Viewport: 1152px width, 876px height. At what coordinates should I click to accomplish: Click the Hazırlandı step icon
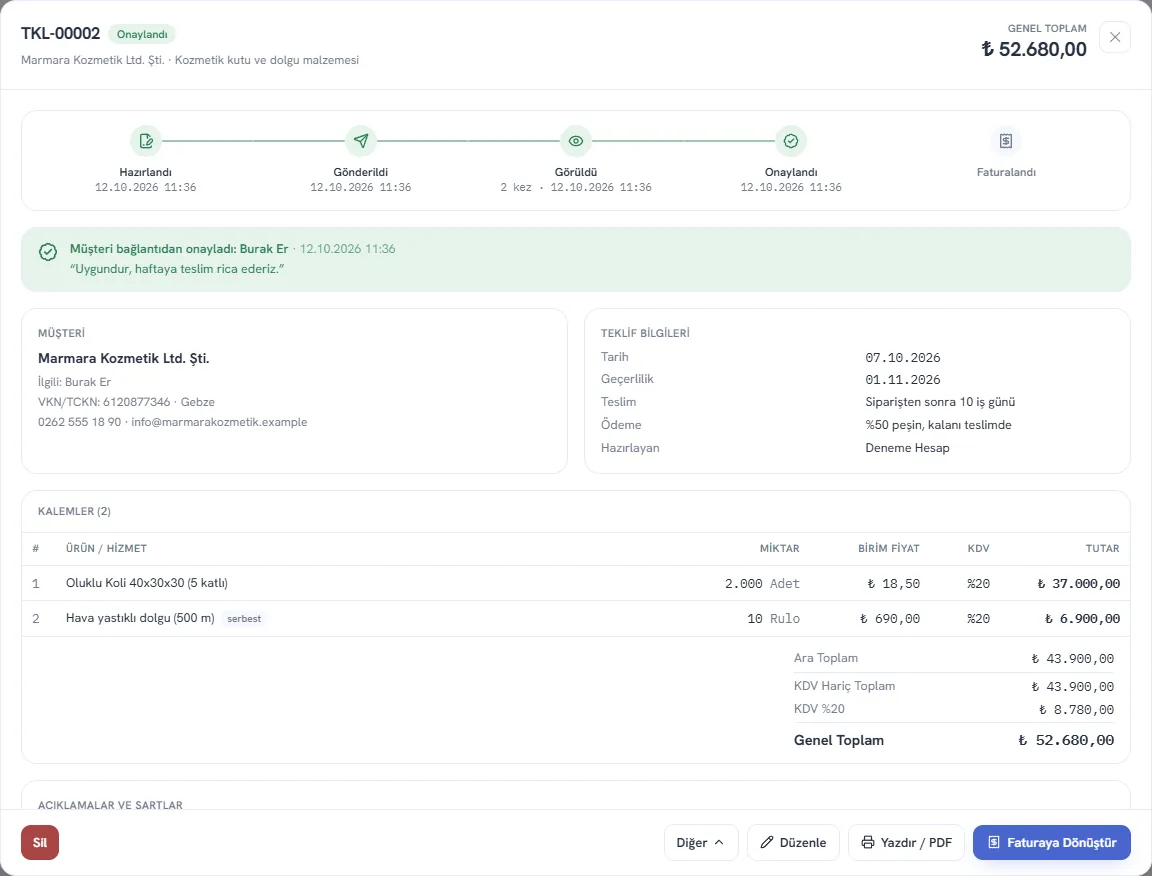(145, 140)
